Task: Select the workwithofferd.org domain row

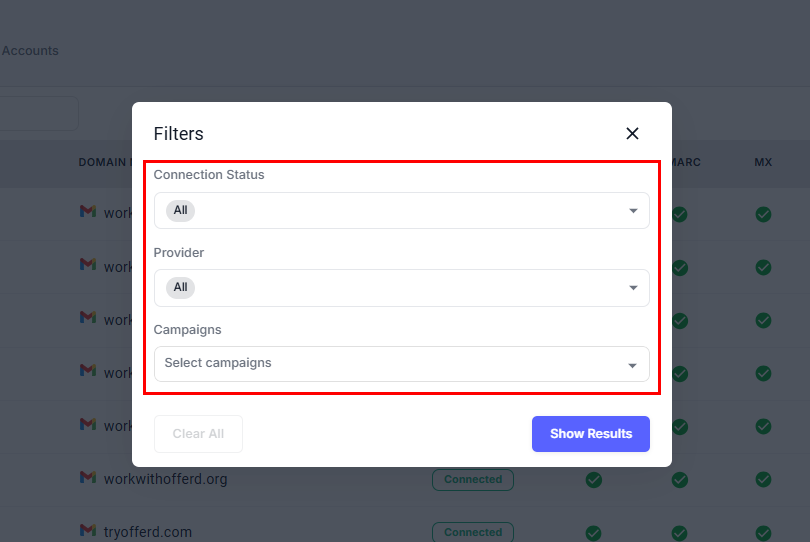Action: (166, 479)
